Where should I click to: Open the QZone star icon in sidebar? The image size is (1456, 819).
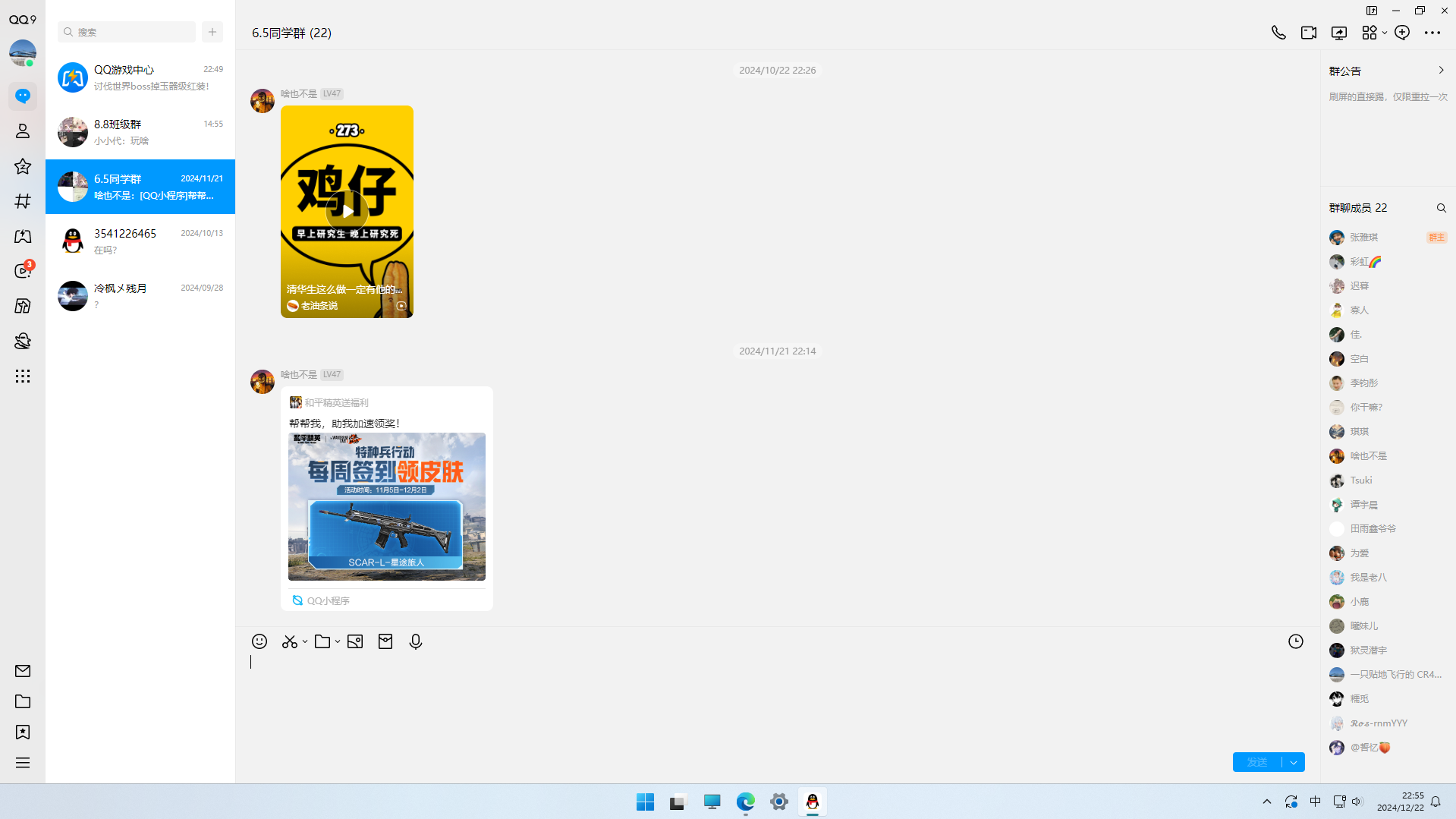(23, 166)
